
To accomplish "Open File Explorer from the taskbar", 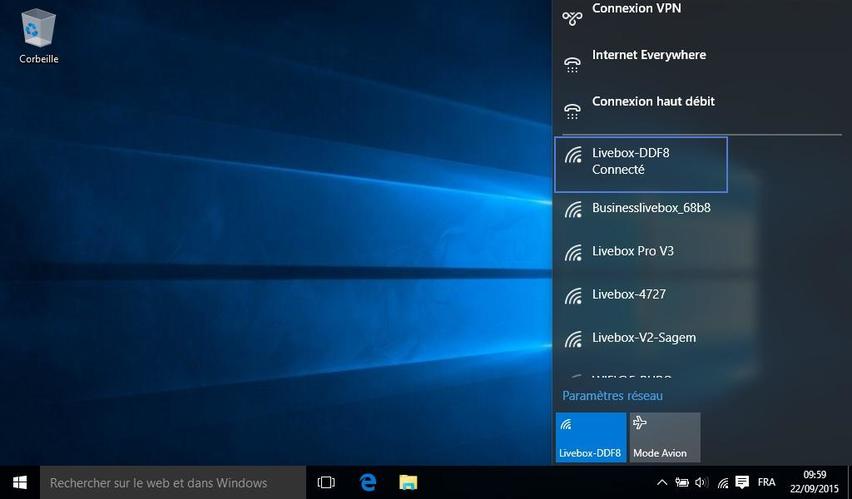I will point(409,482).
